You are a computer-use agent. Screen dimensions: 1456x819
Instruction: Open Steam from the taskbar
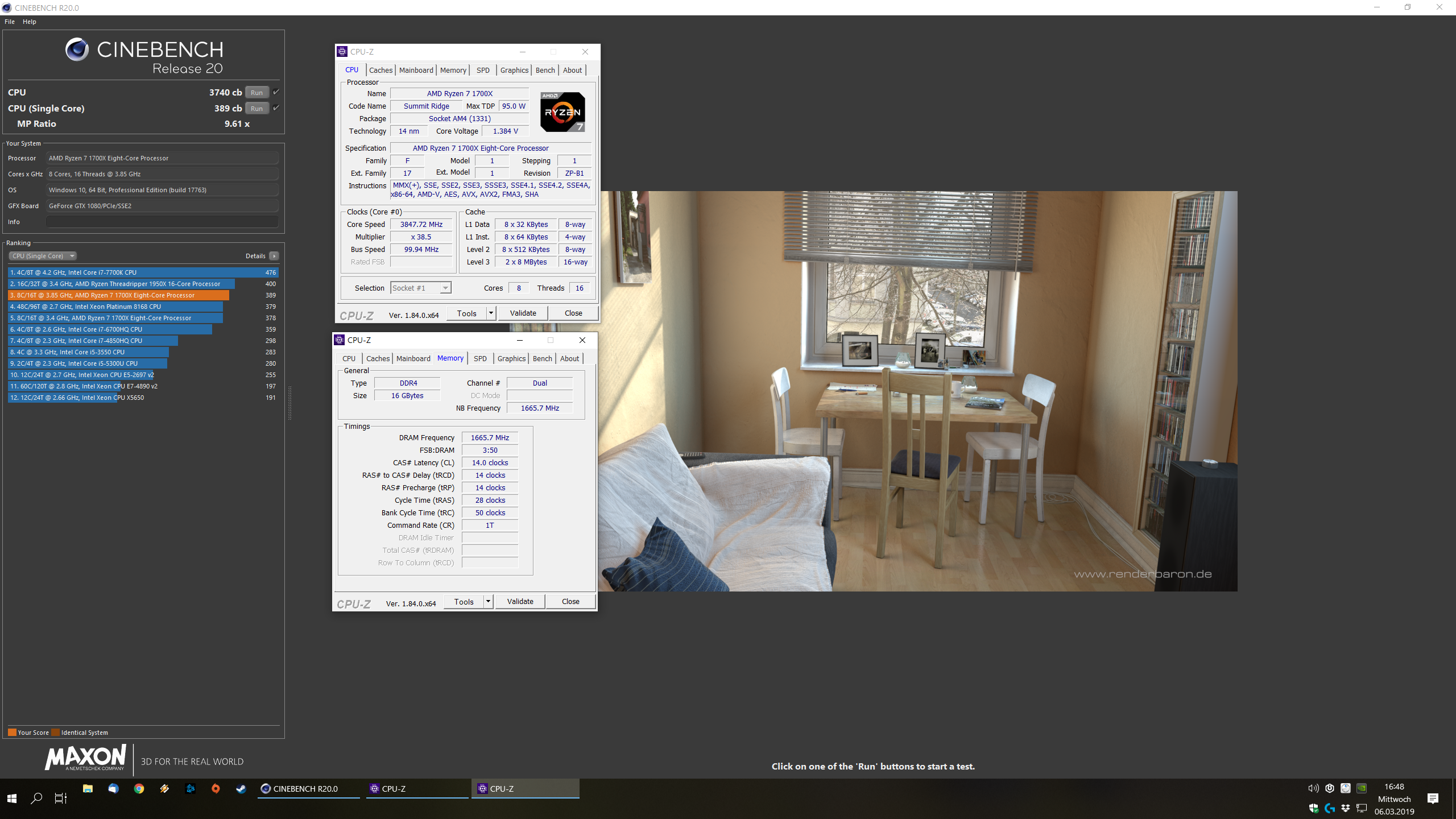pos(241,788)
